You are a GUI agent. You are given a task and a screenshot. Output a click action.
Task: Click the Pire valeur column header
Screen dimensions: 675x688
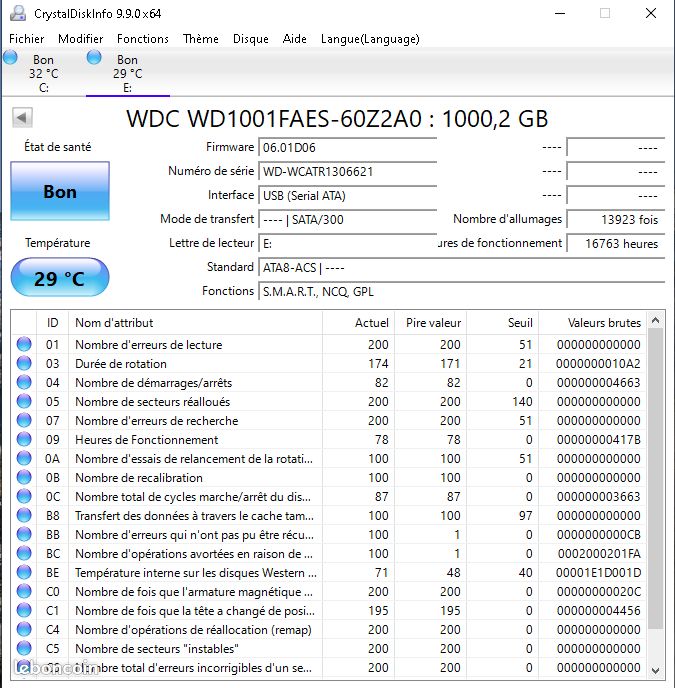click(431, 323)
